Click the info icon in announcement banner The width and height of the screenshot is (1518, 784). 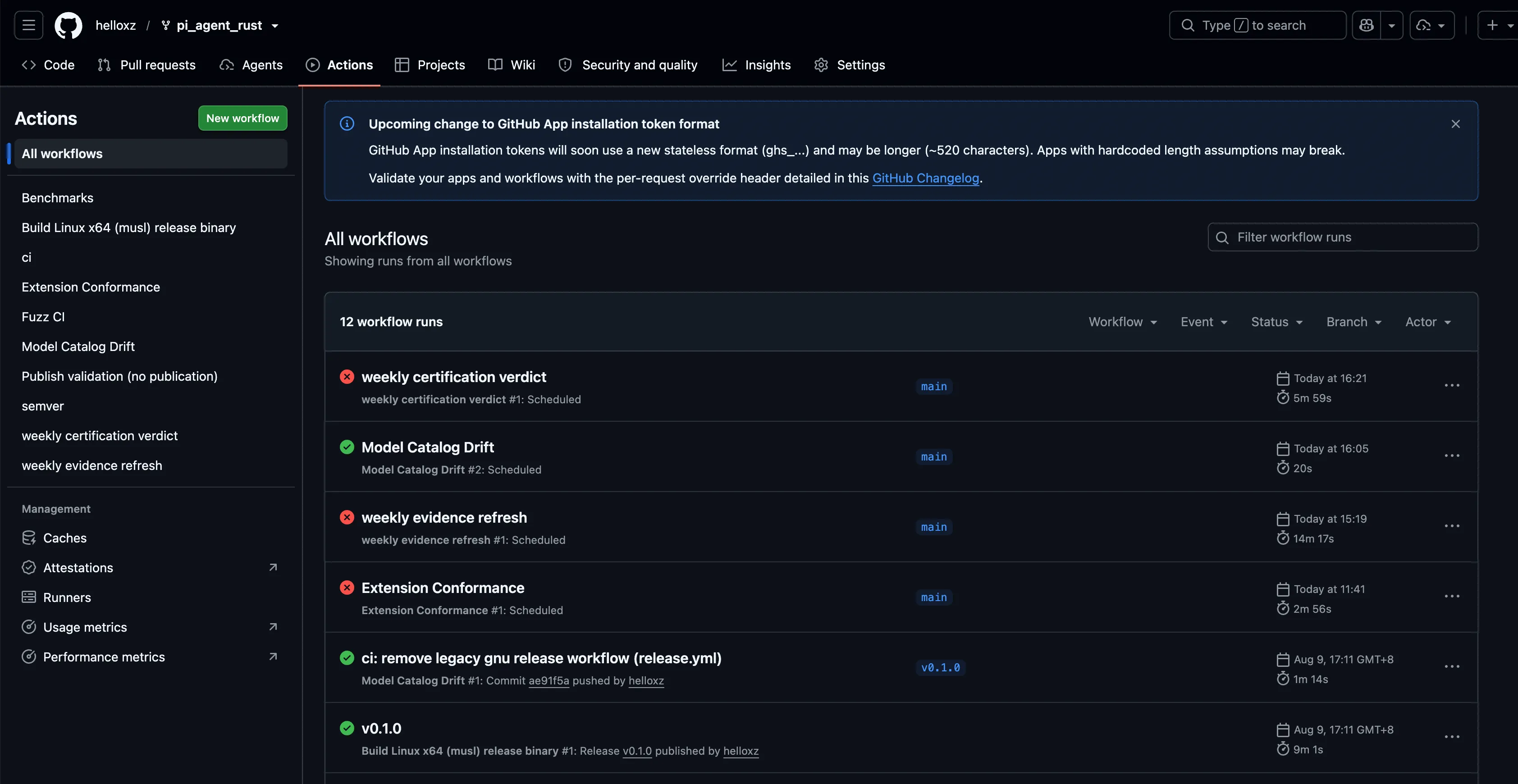point(347,124)
